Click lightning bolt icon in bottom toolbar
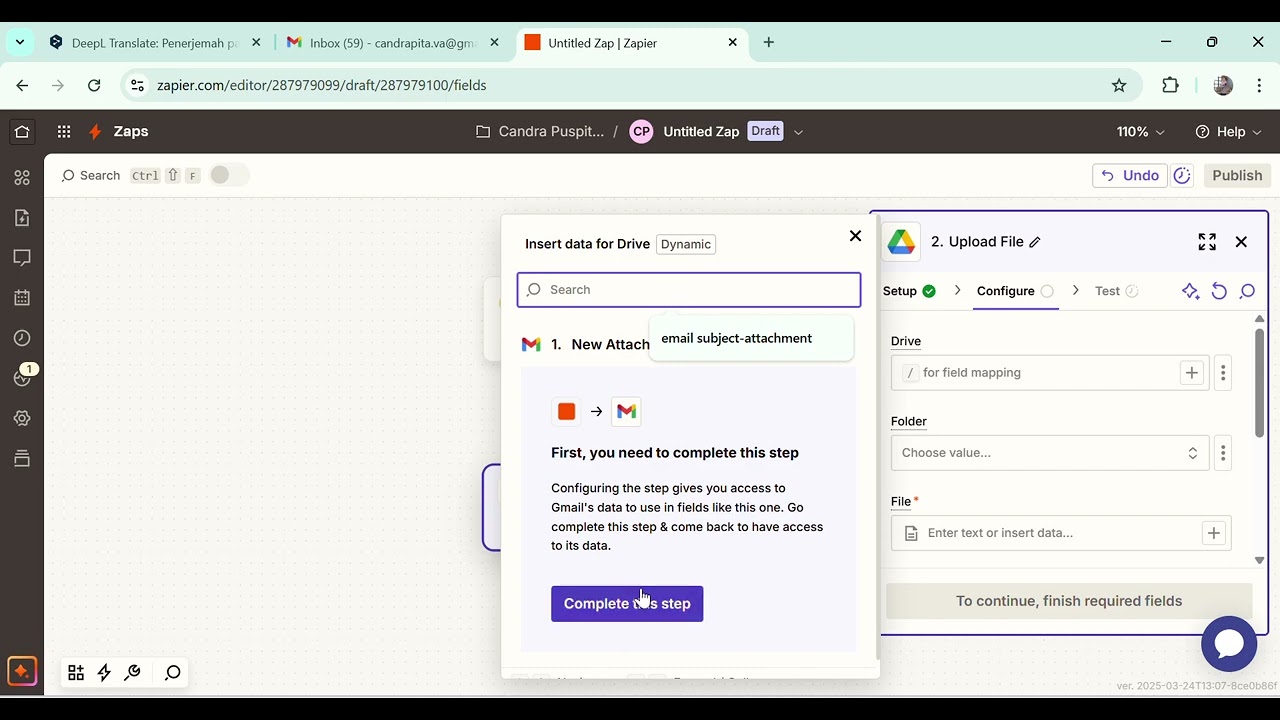 (x=104, y=673)
